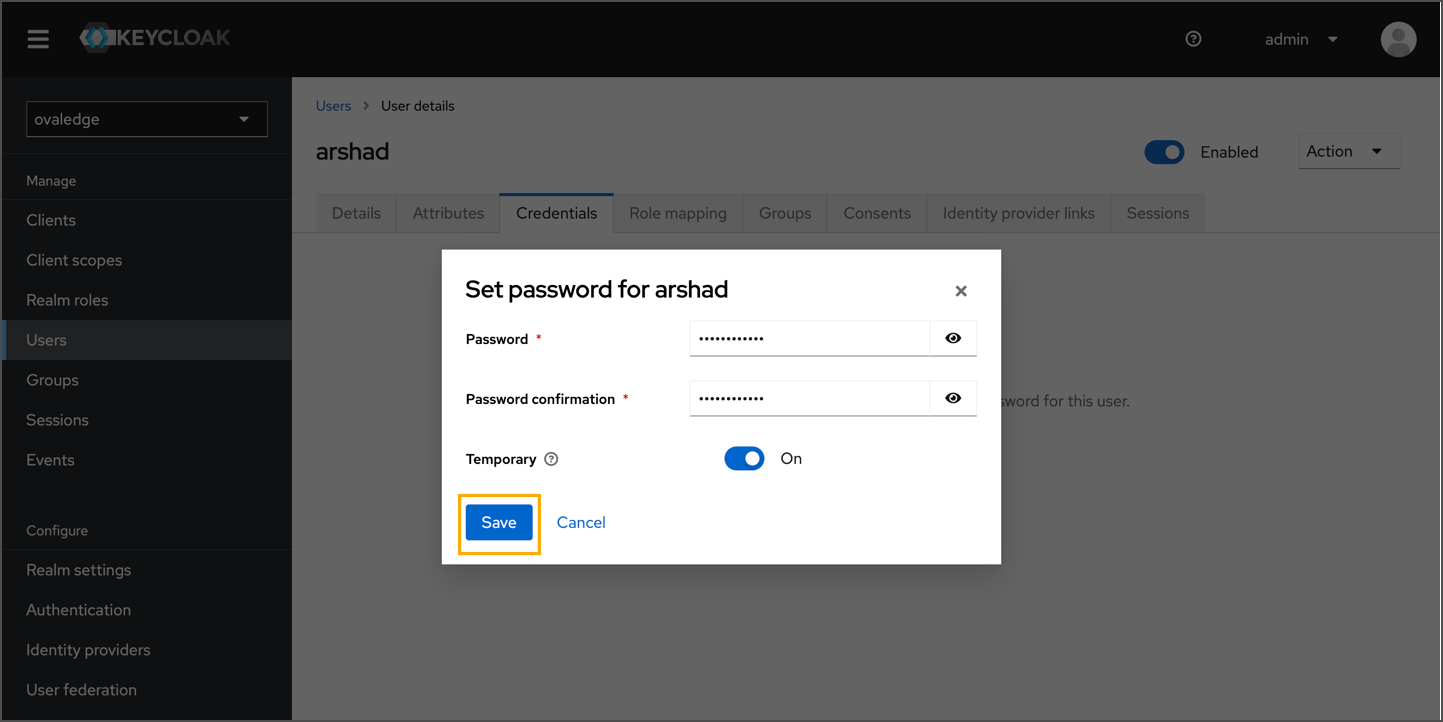
Task: Save the new password
Action: click(x=499, y=522)
